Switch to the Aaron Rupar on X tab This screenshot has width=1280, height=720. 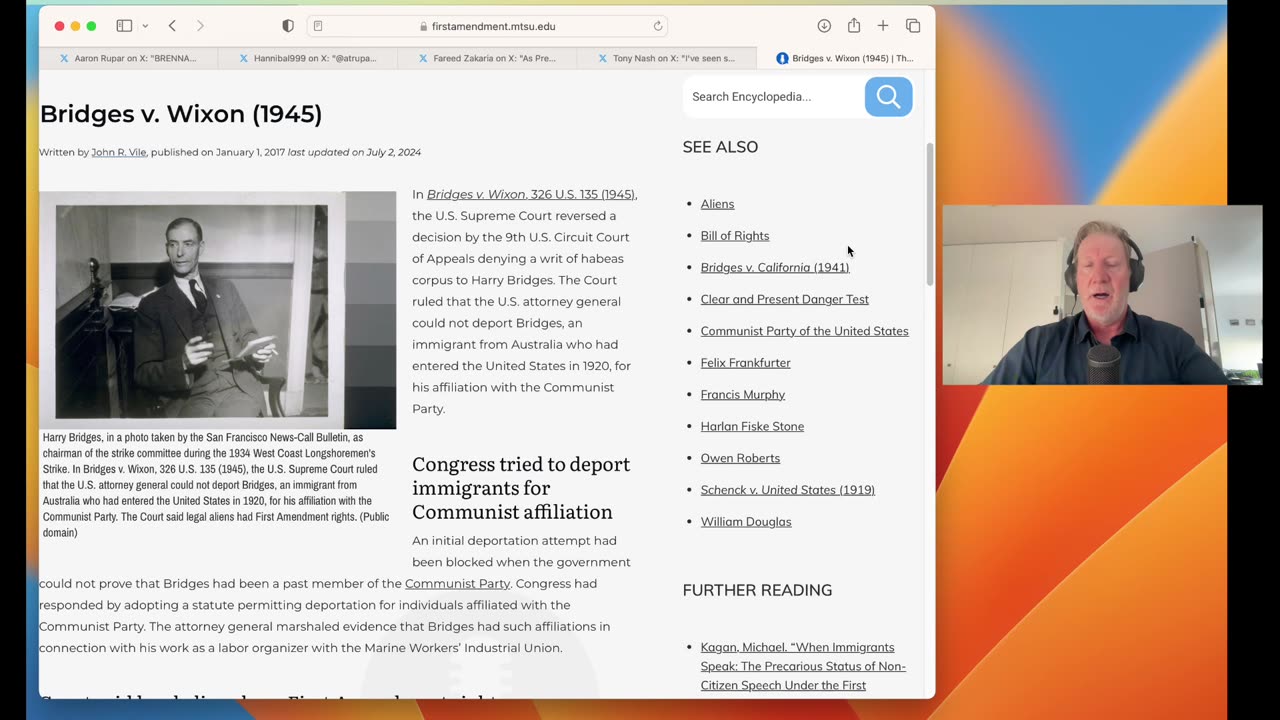tap(128, 58)
